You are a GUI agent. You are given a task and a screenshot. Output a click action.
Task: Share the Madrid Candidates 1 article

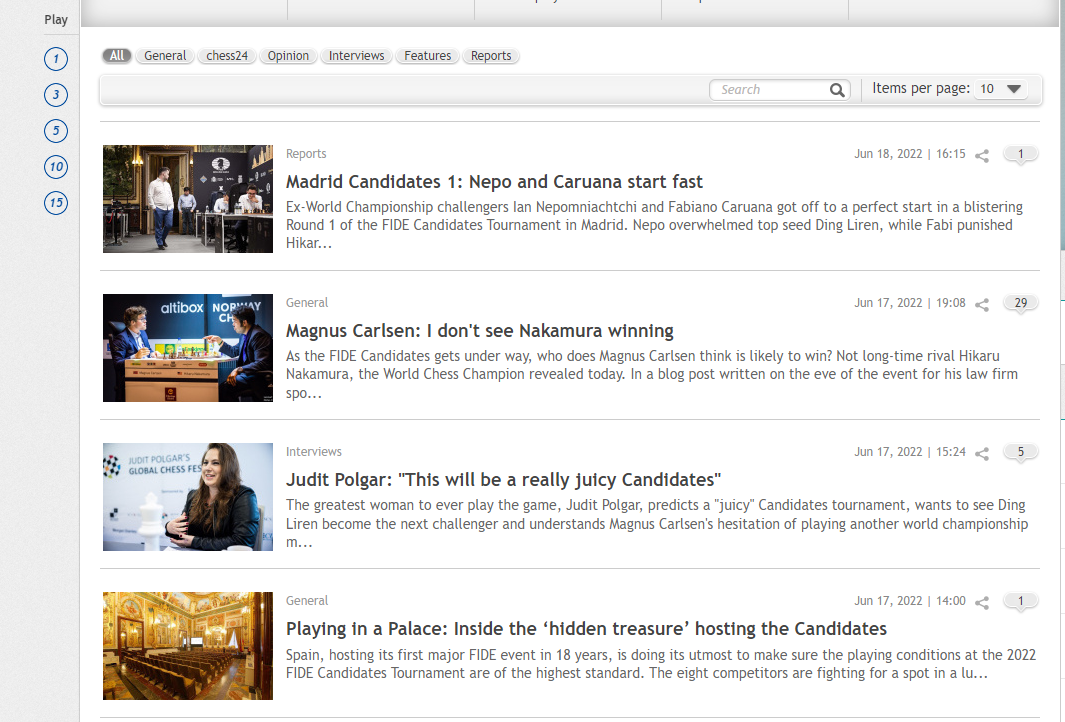point(981,156)
